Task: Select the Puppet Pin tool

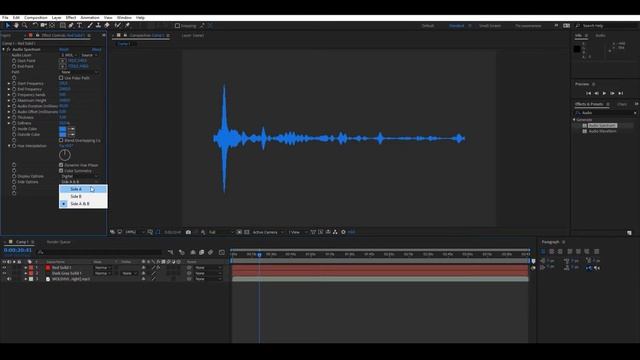Action: 127,25
